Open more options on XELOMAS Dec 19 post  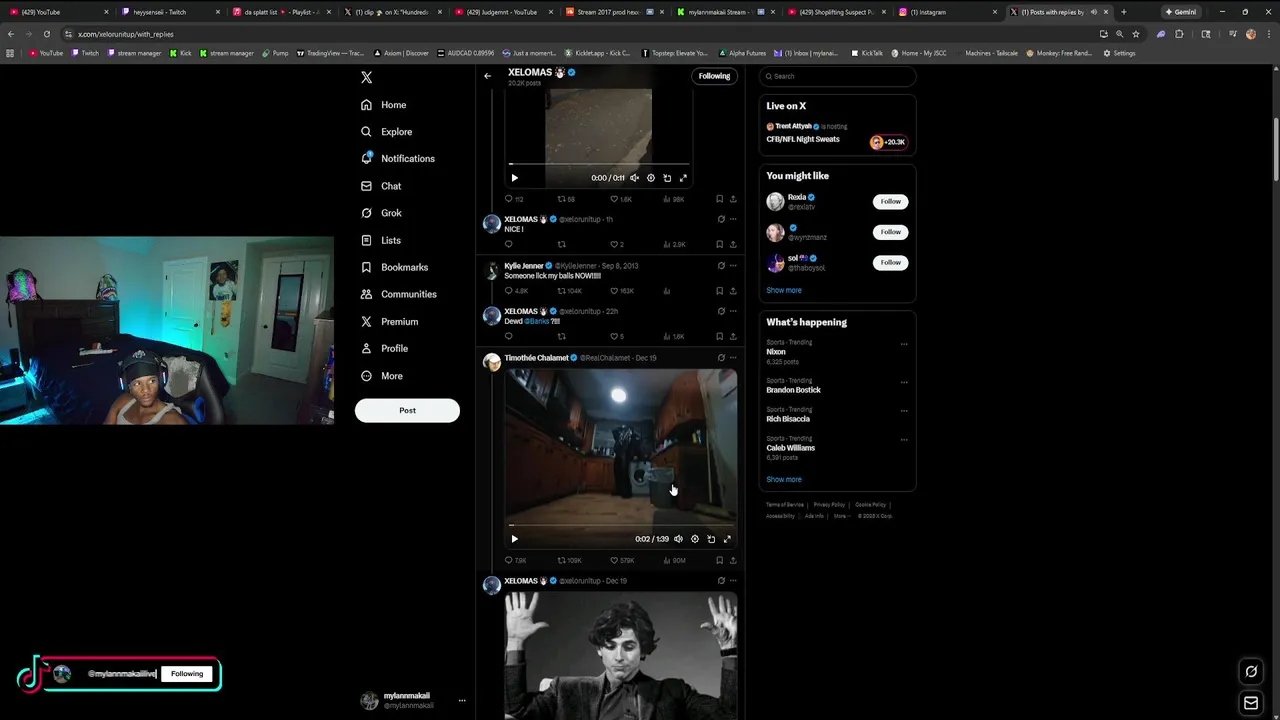[733, 581]
